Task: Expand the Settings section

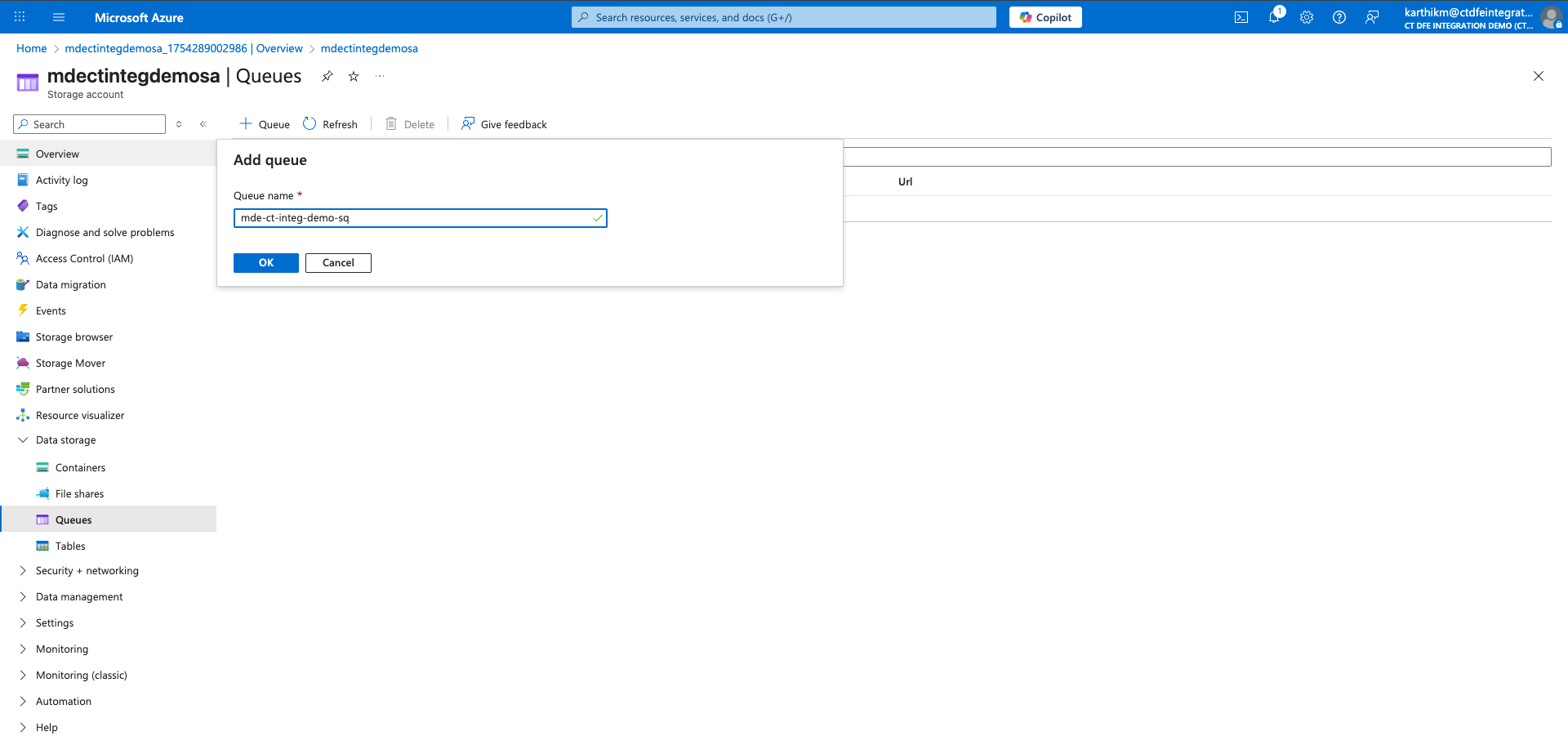Action: click(x=23, y=623)
